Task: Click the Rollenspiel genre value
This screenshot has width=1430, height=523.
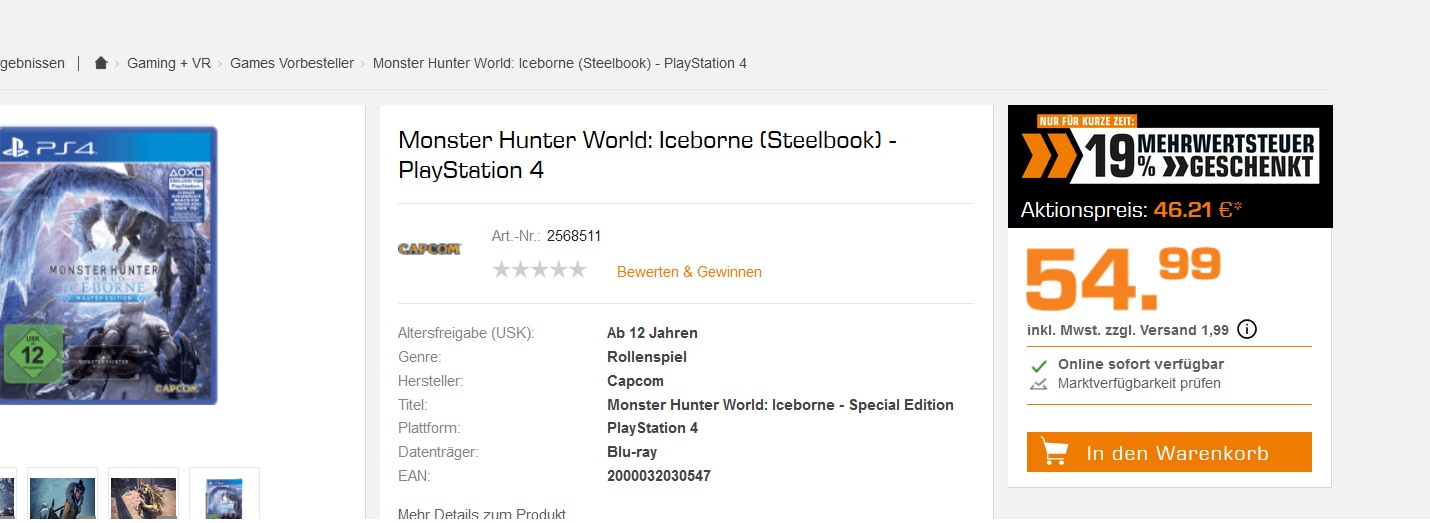Action: 647,357
